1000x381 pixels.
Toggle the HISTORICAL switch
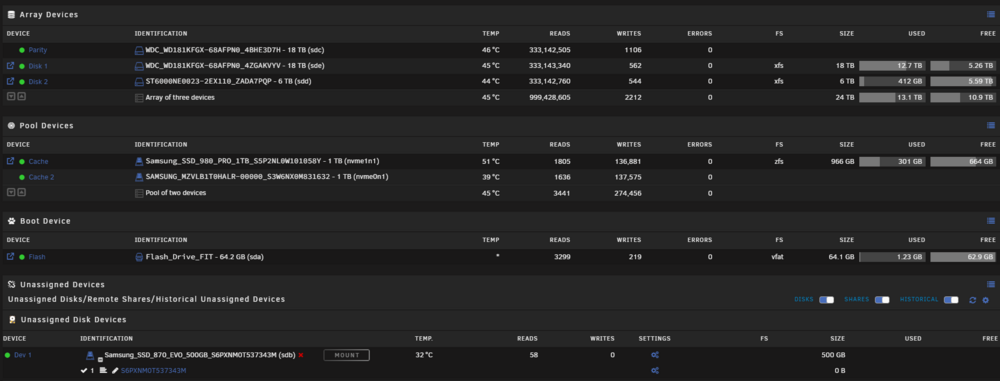click(951, 300)
